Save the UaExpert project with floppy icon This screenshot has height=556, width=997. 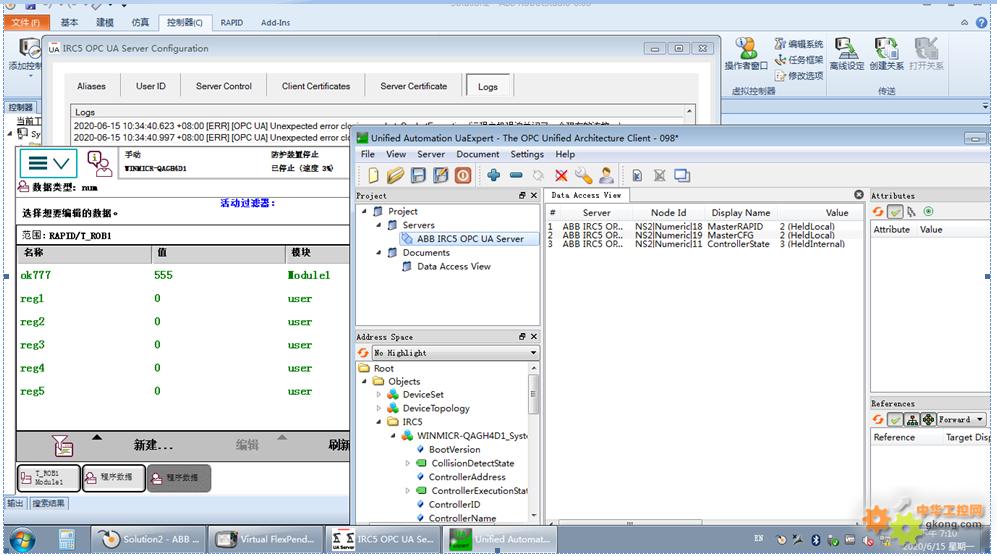pyautogui.click(x=418, y=175)
